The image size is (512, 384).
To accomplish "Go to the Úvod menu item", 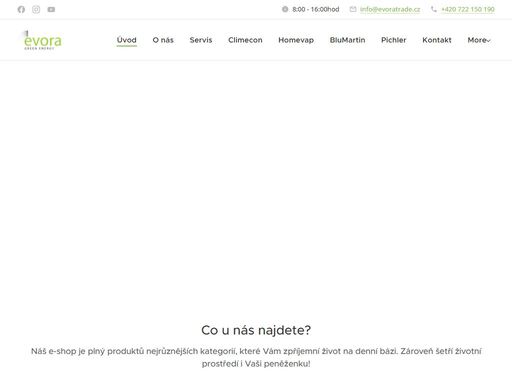I will tap(127, 40).
